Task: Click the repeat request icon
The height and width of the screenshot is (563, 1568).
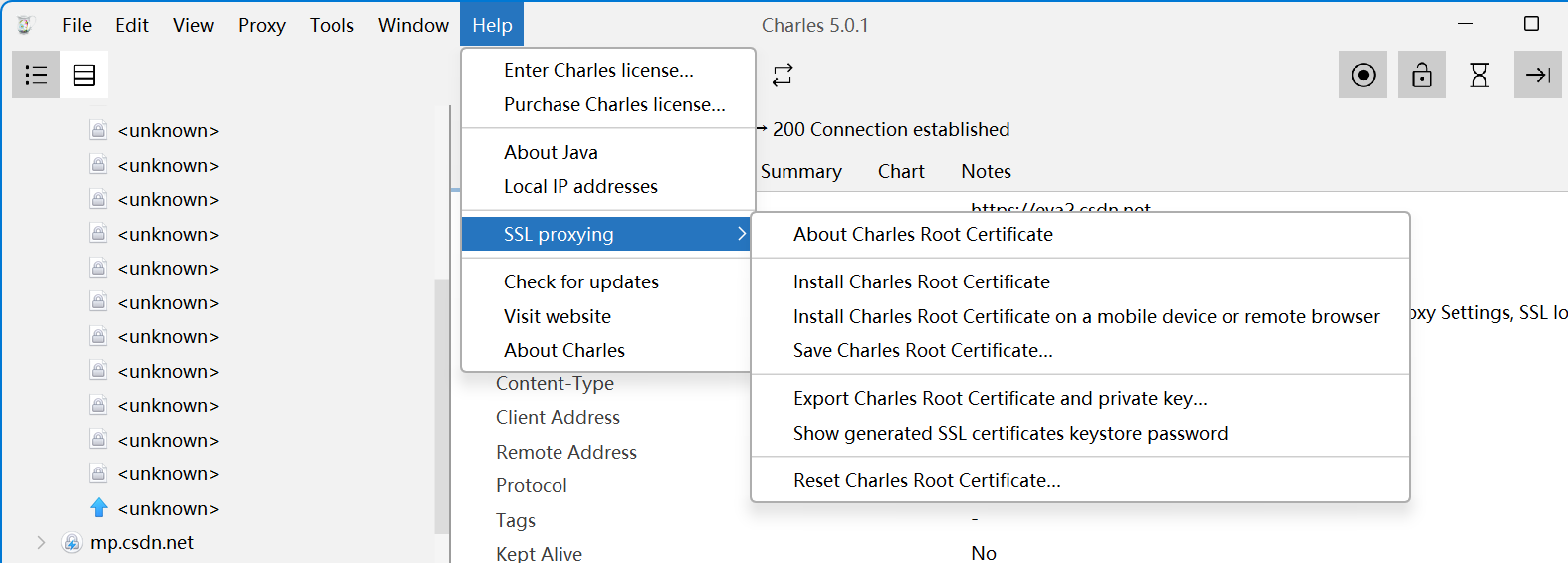Action: coord(783,75)
